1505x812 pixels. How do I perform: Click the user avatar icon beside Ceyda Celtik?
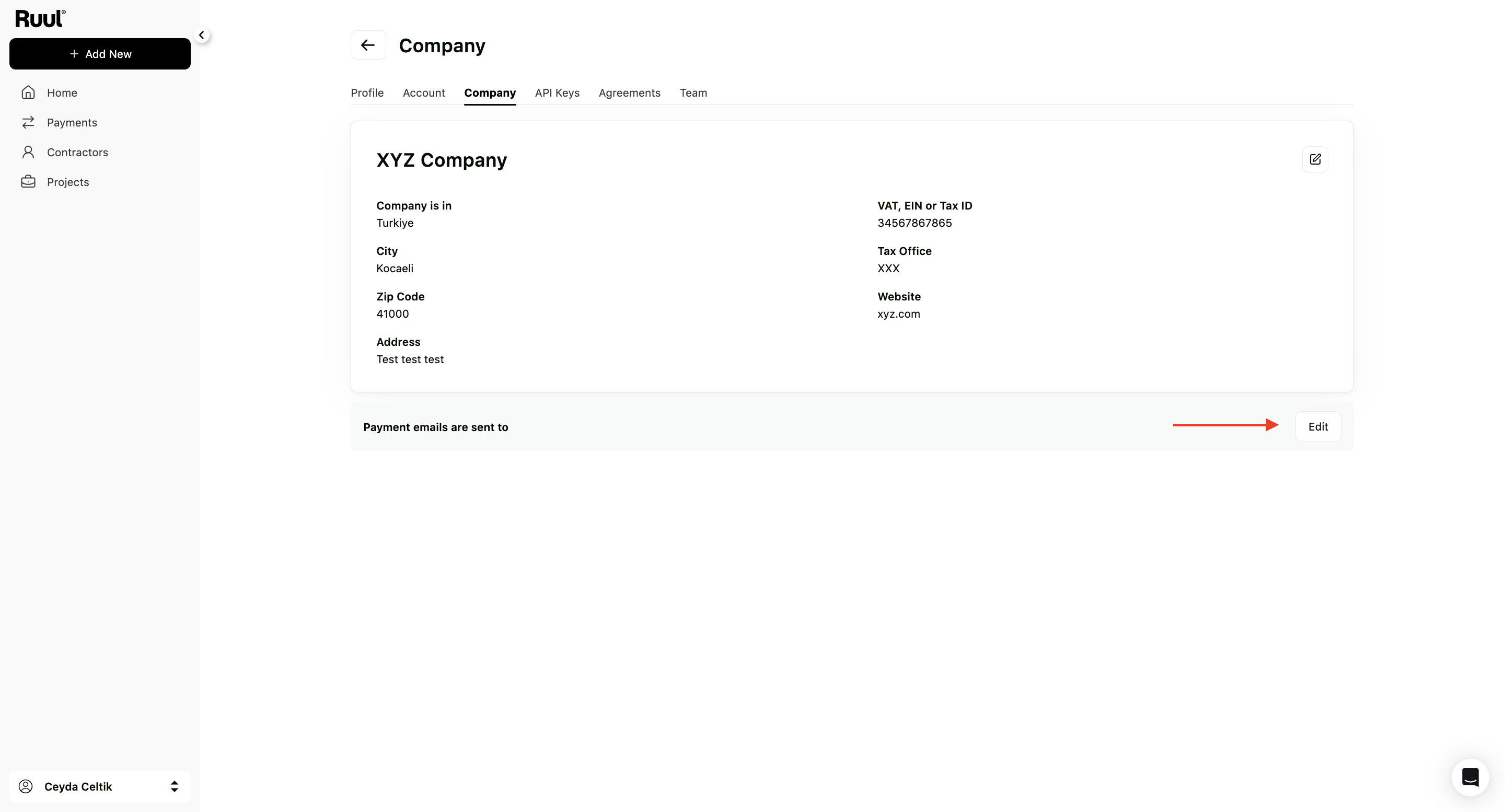tap(26, 786)
